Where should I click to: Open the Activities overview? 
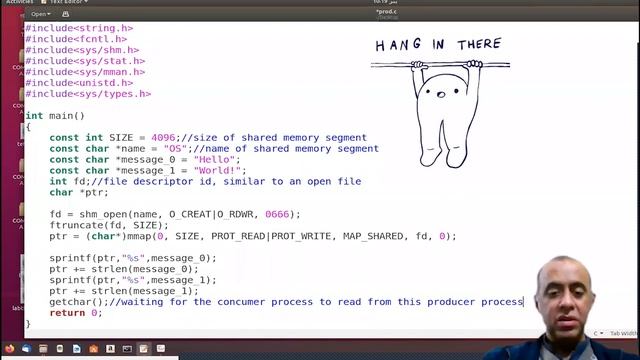(x=19, y=2)
